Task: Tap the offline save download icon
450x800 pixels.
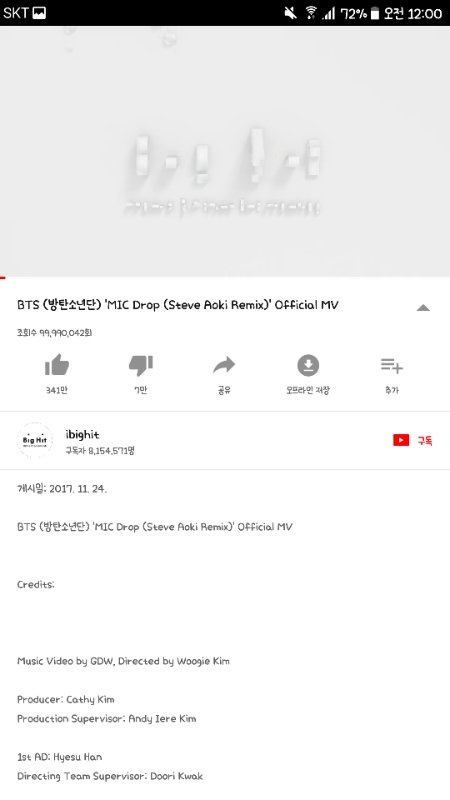Action: point(308,365)
